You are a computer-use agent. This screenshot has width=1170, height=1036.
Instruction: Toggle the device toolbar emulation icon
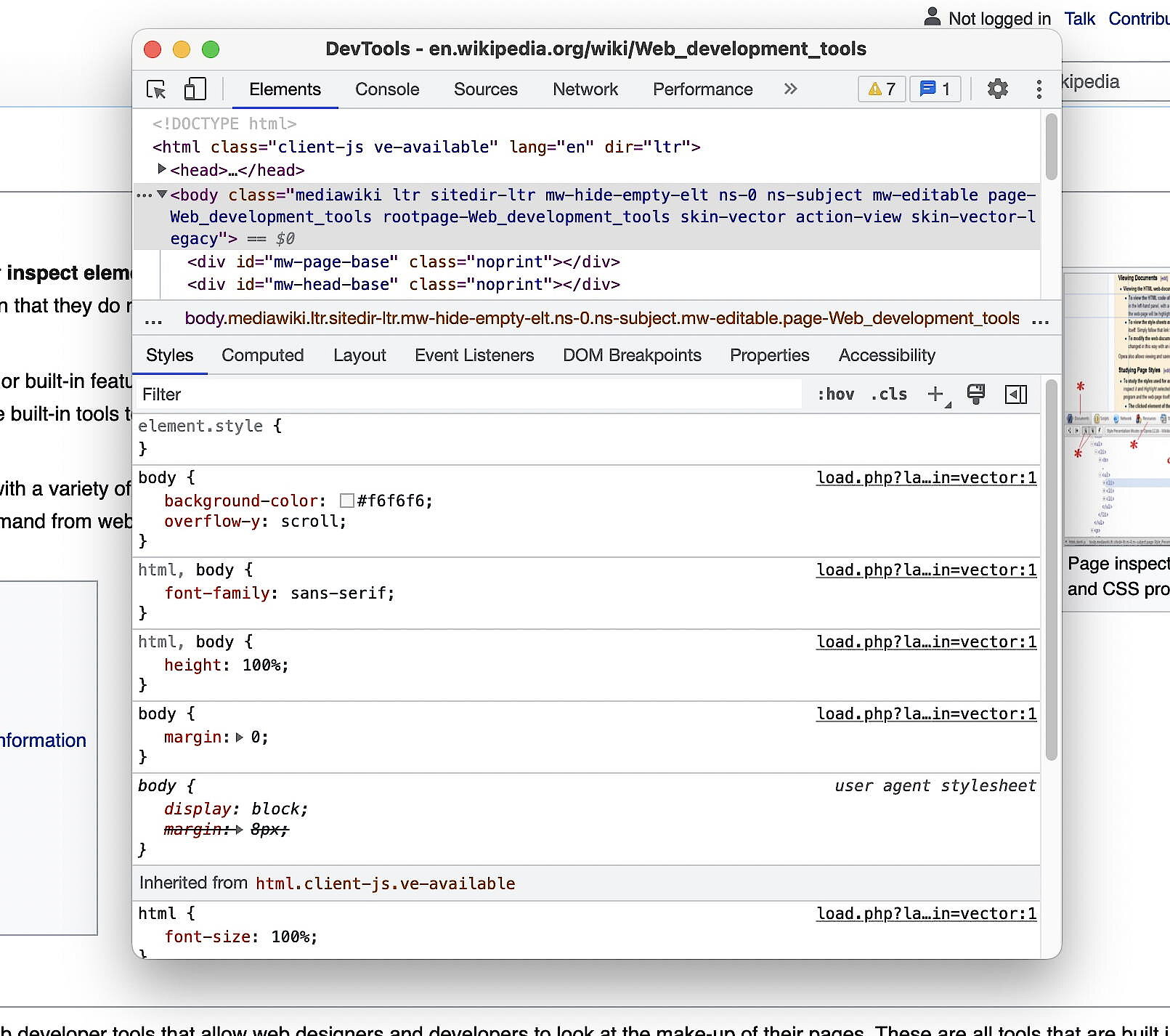(x=194, y=89)
